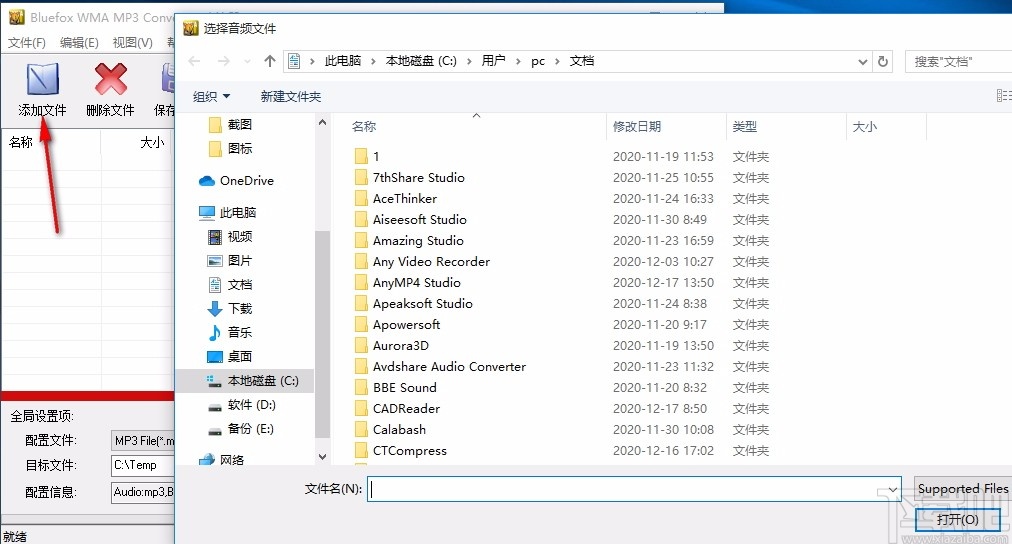The image size is (1012, 544).
Task: Click 用户 in the address breadcrumb
Action: tap(493, 61)
